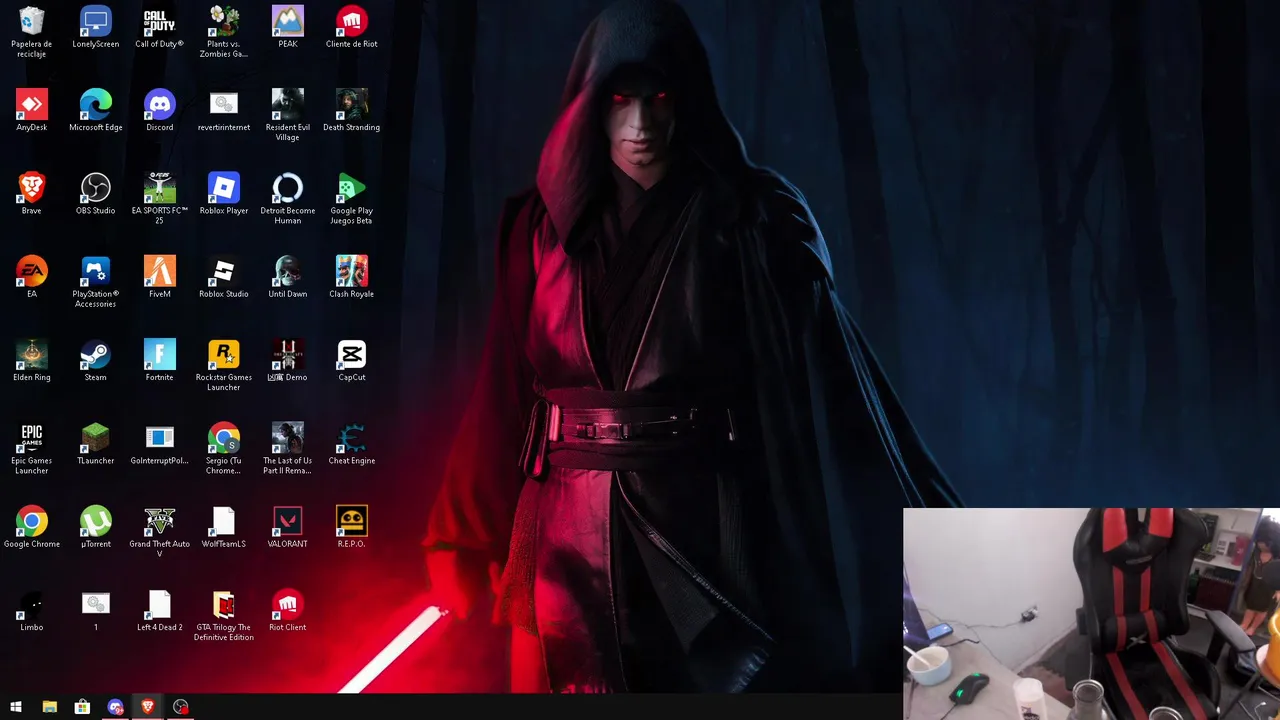Select the Clash Royale shortcut
Viewport: 1280px width, 720px height.
tap(351, 271)
